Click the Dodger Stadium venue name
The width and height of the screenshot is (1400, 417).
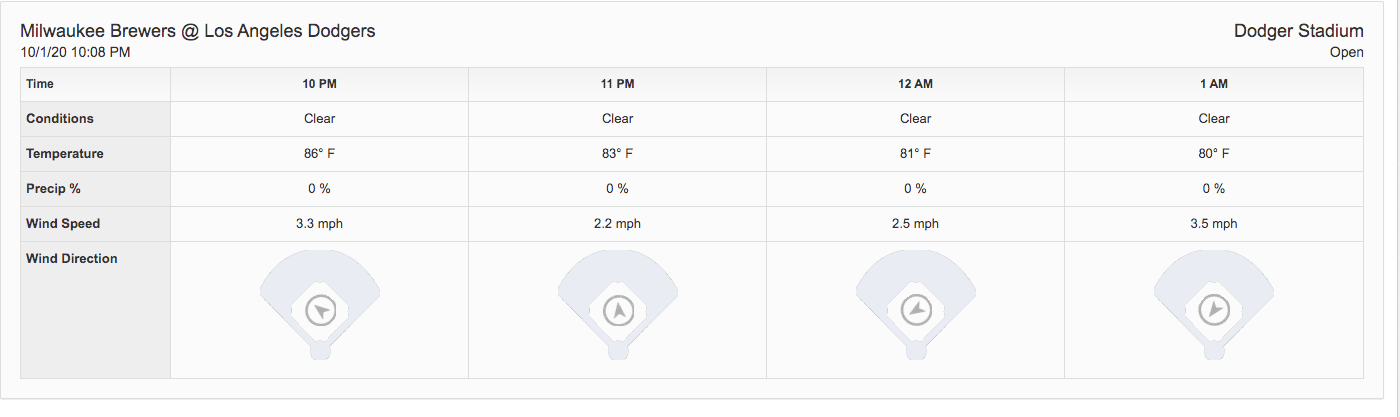(x=1299, y=31)
